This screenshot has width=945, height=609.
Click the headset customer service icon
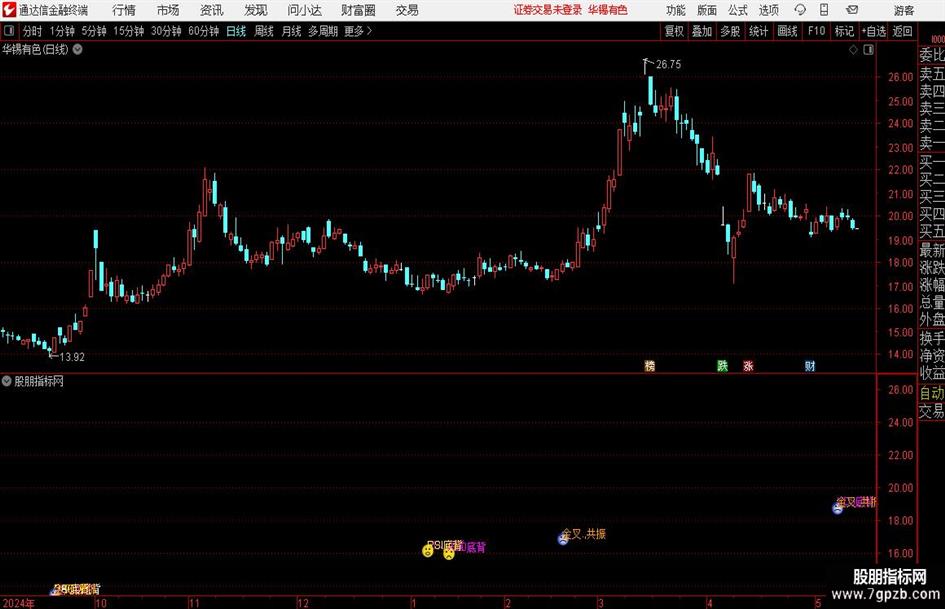pos(800,10)
